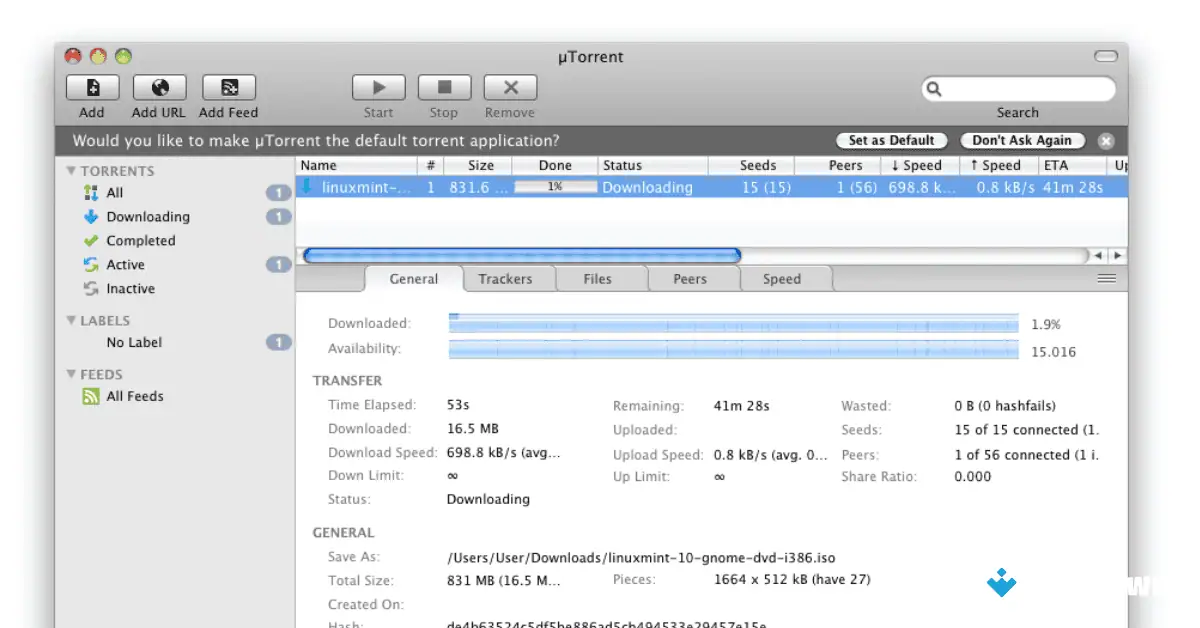This screenshot has width=1200, height=628.
Task: Click Don't Ask Again in the banner
Action: [x=1022, y=140]
